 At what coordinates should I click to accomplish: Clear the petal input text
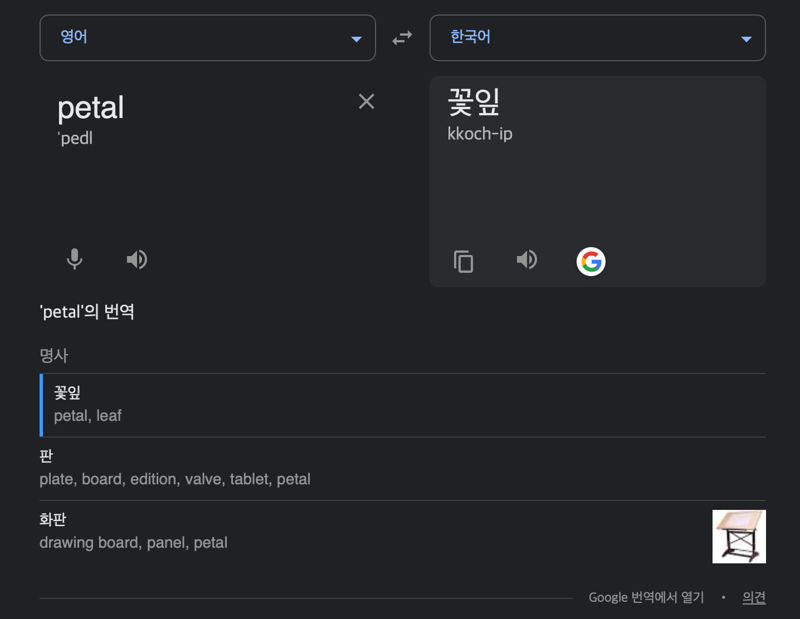pos(366,102)
